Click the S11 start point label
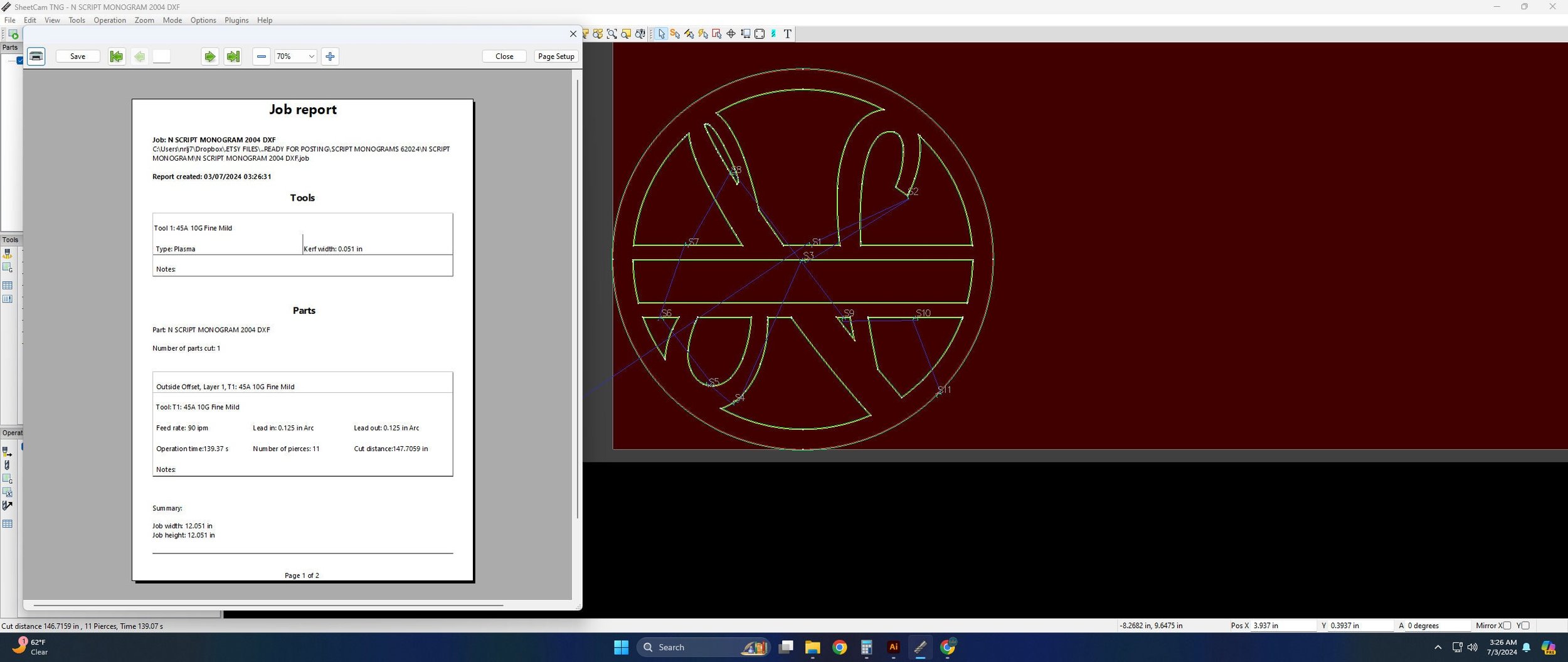Image resolution: width=1568 pixels, height=662 pixels. coord(944,390)
